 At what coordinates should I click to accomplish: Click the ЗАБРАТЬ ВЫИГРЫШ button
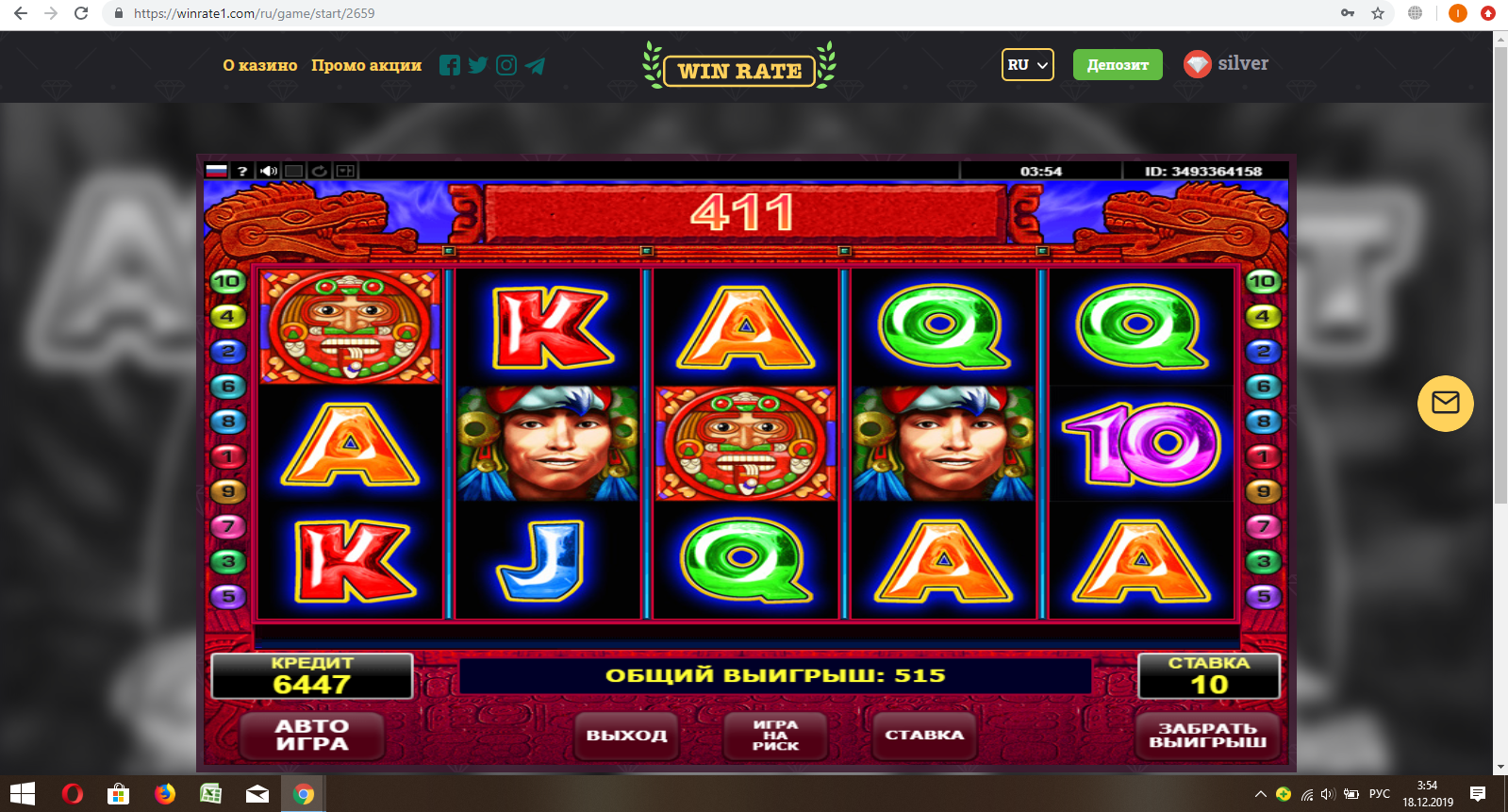(1207, 735)
